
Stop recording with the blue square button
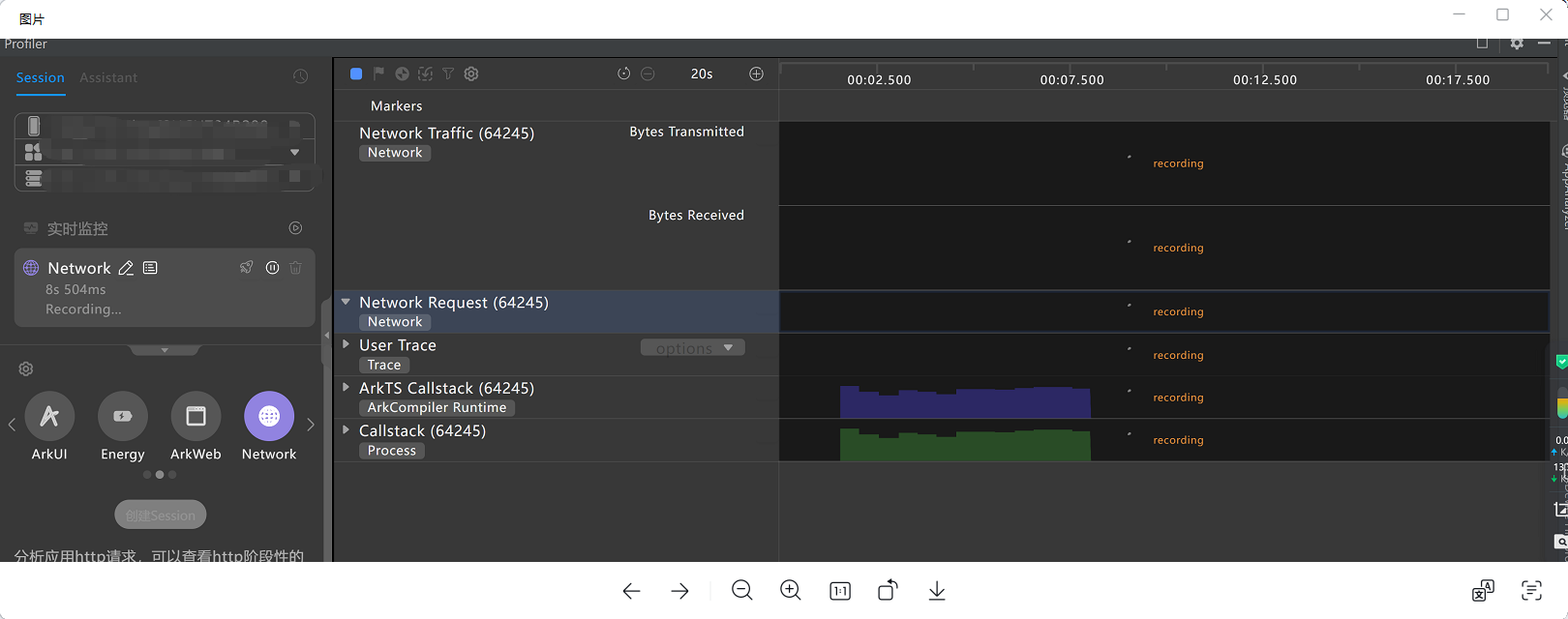pos(356,74)
